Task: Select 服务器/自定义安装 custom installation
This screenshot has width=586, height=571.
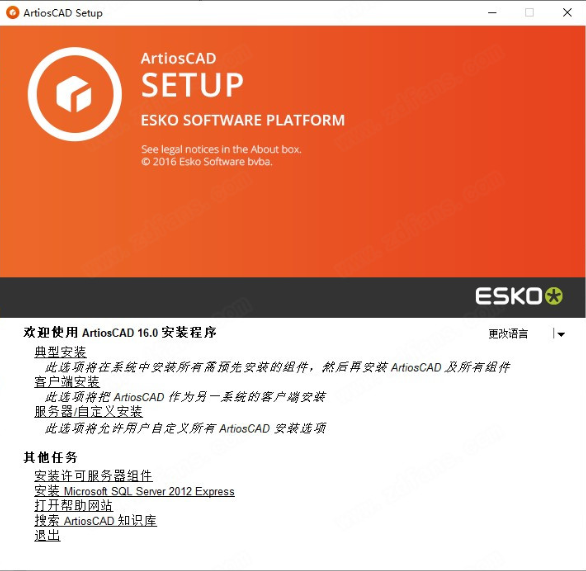Action: 89,411
